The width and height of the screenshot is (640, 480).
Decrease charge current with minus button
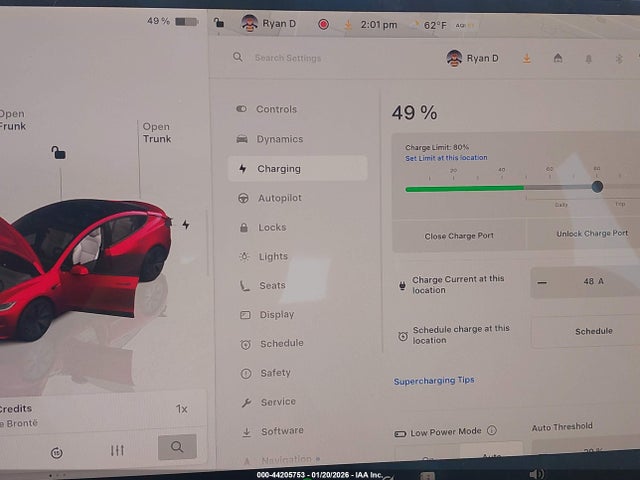click(542, 282)
